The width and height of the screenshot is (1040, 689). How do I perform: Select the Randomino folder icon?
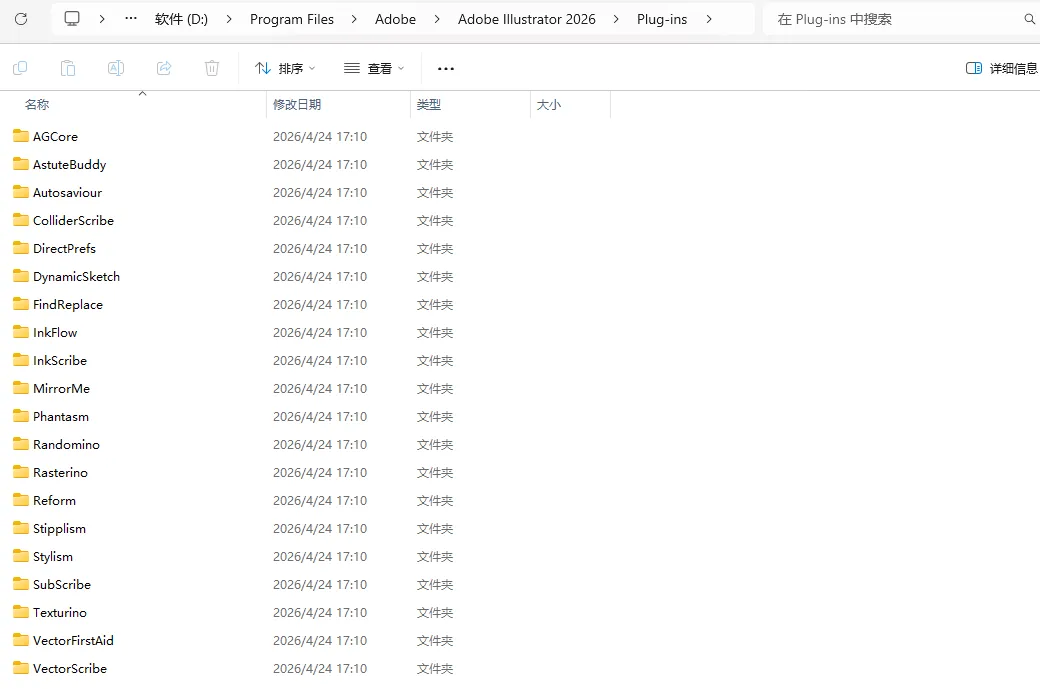pos(21,444)
